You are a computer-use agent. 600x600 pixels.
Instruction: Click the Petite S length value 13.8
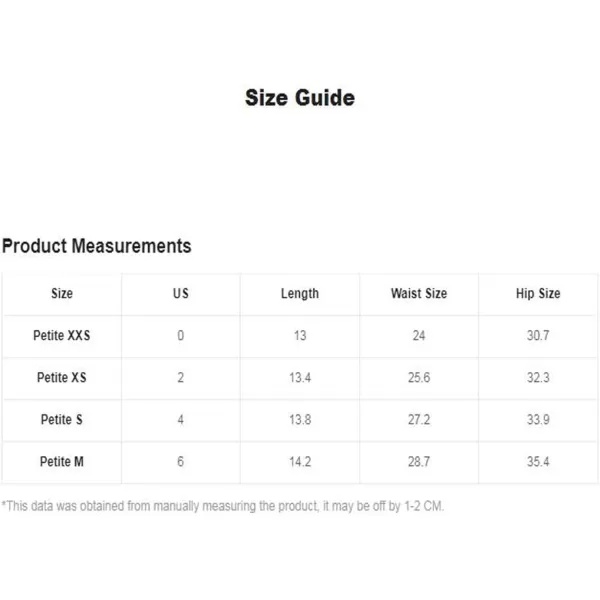click(300, 420)
